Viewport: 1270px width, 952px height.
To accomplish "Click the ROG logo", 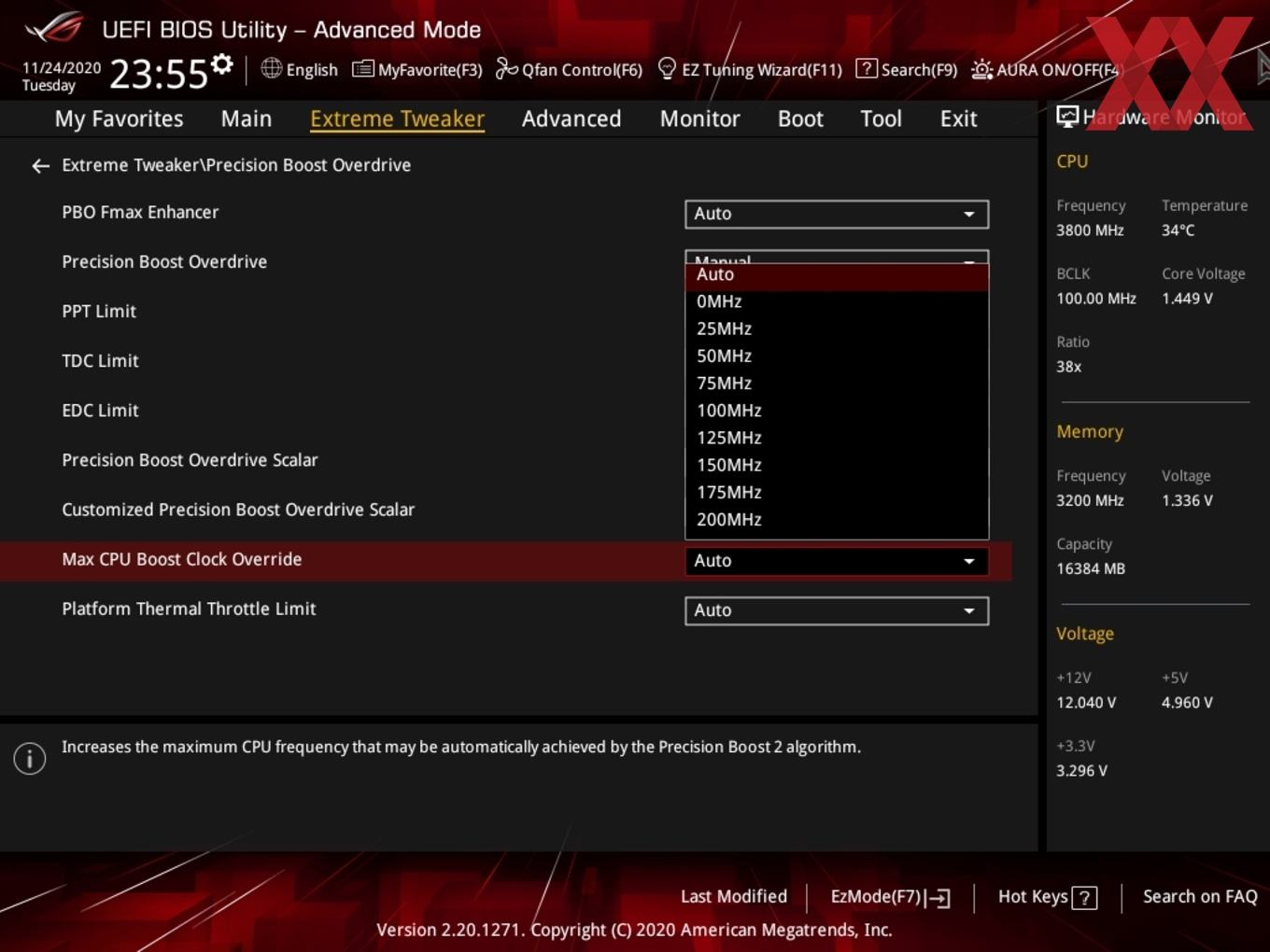I will (x=53, y=28).
